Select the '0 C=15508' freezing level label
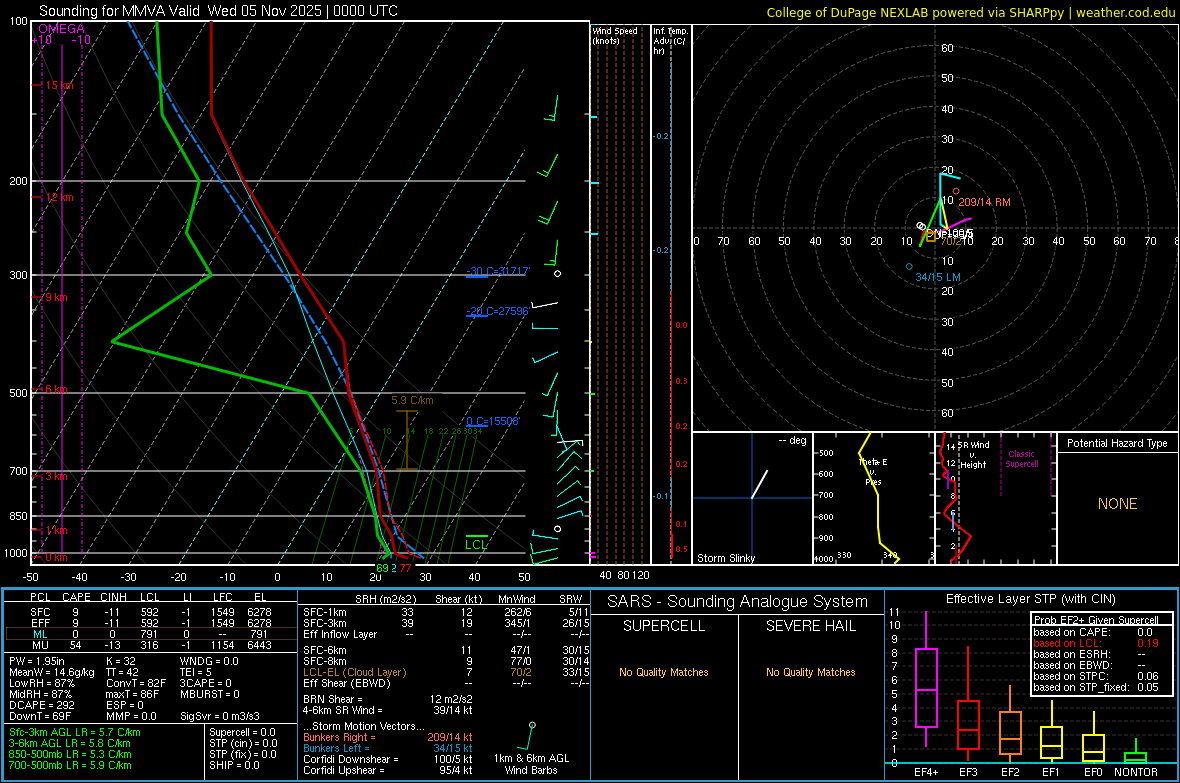Image resolution: width=1180 pixels, height=783 pixels. click(x=493, y=422)
